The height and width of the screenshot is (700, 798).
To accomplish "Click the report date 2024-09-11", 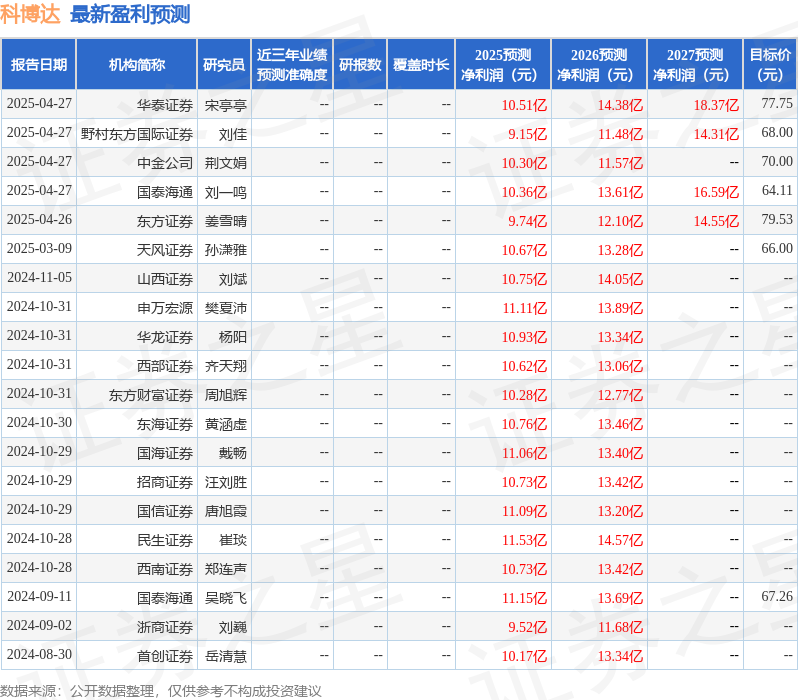I will click(39, 597).
